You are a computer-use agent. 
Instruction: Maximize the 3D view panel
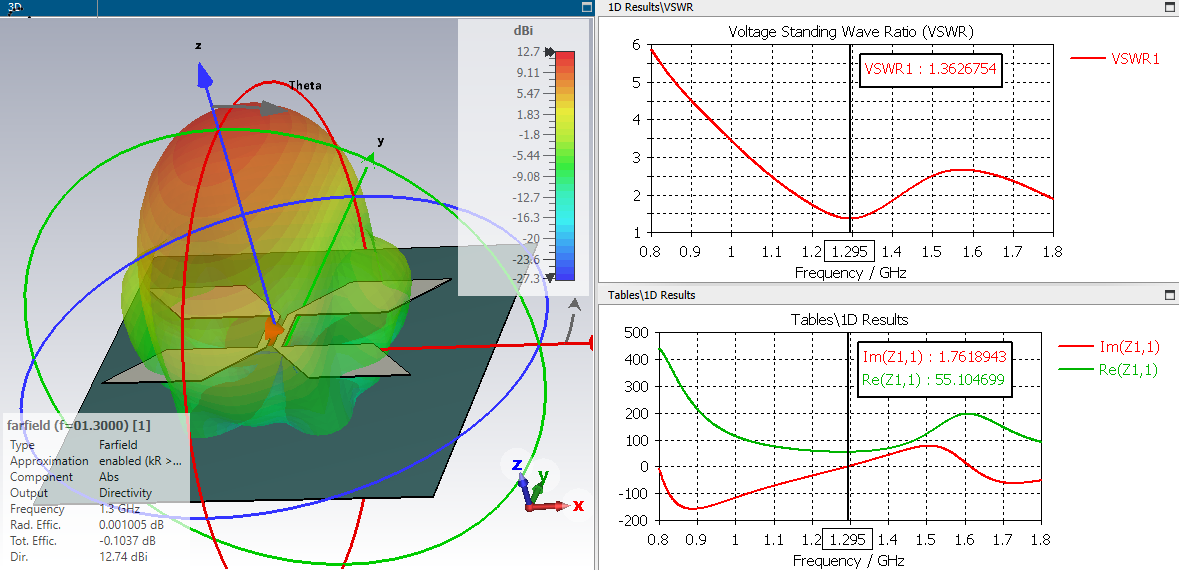click(587, 7)
